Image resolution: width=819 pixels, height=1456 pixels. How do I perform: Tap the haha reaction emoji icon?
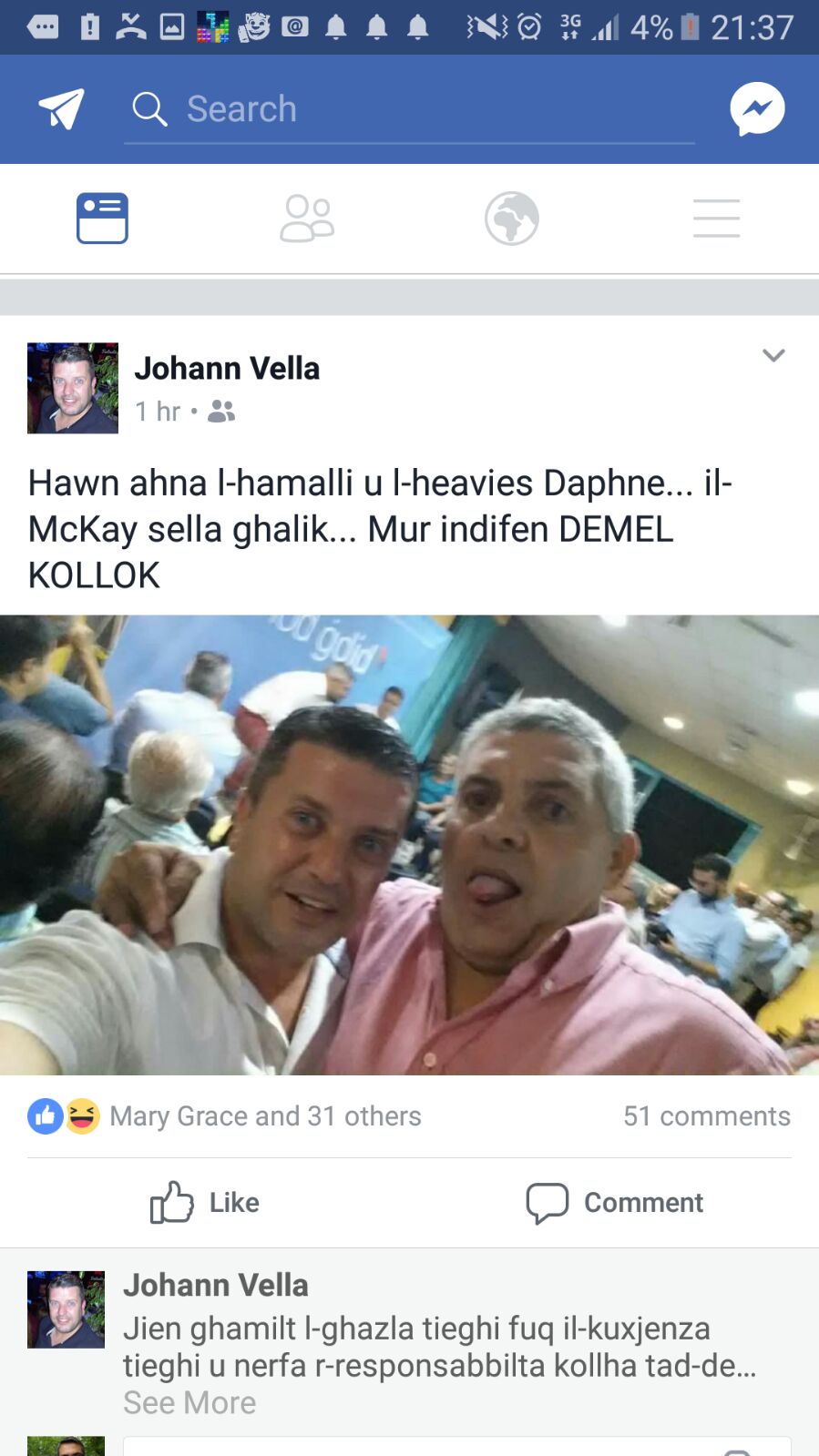(x=82, y=1115)
